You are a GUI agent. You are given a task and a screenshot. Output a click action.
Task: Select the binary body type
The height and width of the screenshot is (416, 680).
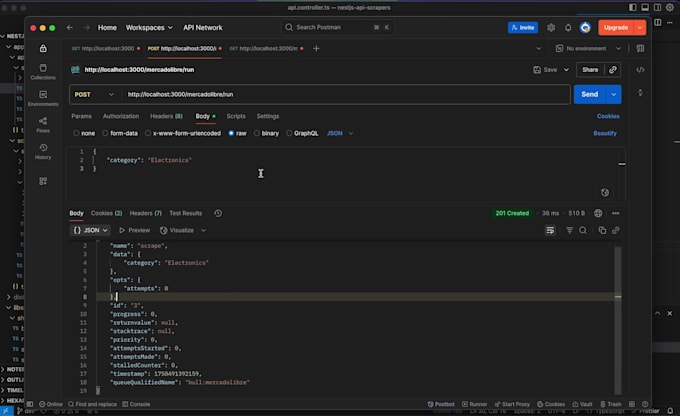pos(266,133)
